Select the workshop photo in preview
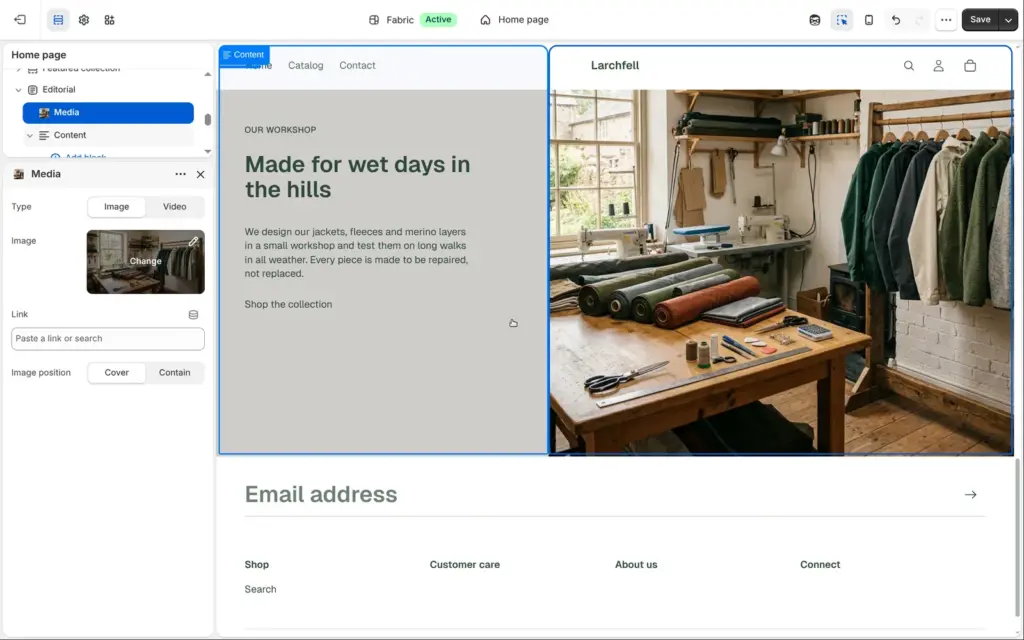This screenshot has height=640, width=1024. point(781,272)
